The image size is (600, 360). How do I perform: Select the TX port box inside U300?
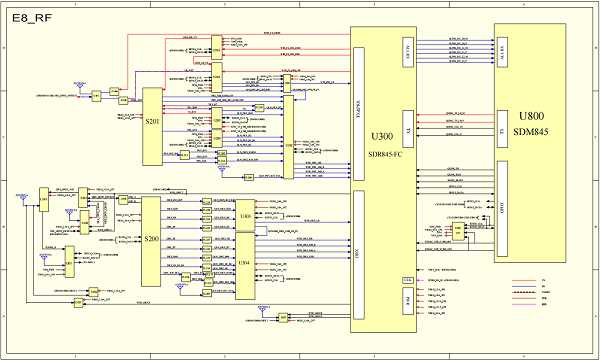pos(409,129)
